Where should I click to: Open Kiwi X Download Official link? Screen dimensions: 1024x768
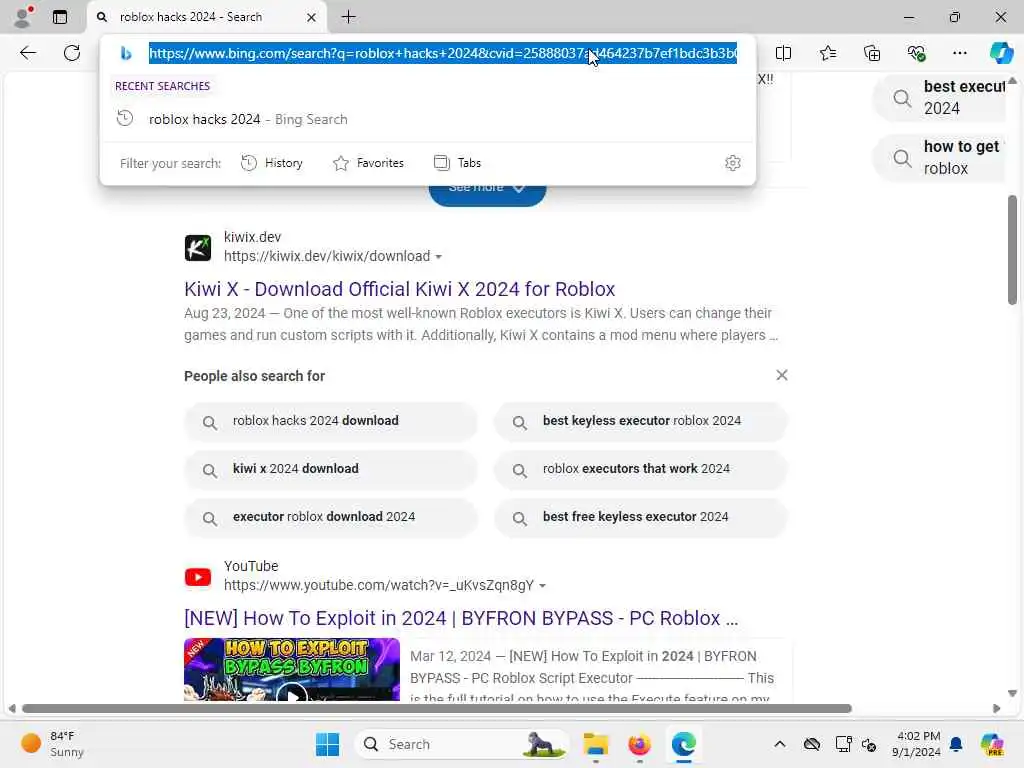coord(399,289)
